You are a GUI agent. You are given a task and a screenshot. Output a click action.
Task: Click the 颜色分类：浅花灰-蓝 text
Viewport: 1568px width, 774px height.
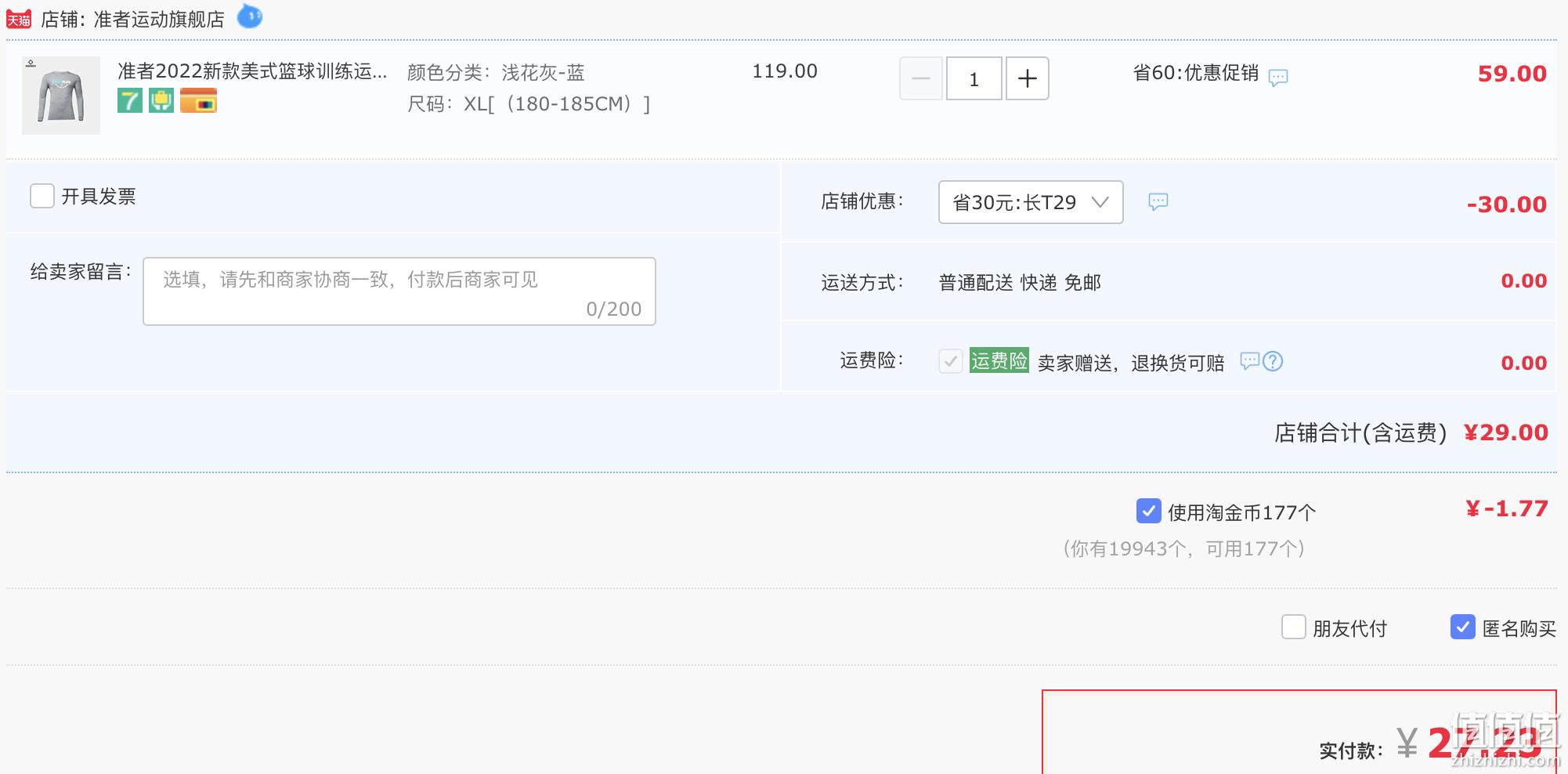point(496,73)
